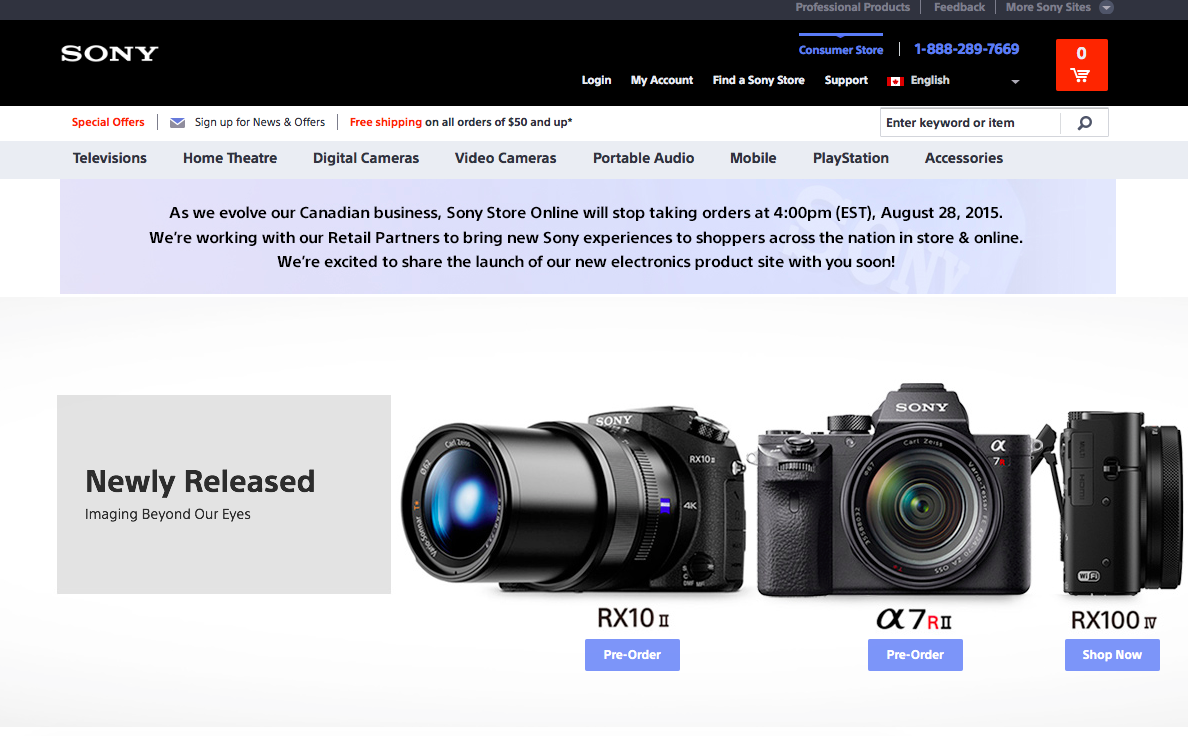Click the search magnifier icon
This screenshot has width=1188, height=736.
tap(1086, 122)
